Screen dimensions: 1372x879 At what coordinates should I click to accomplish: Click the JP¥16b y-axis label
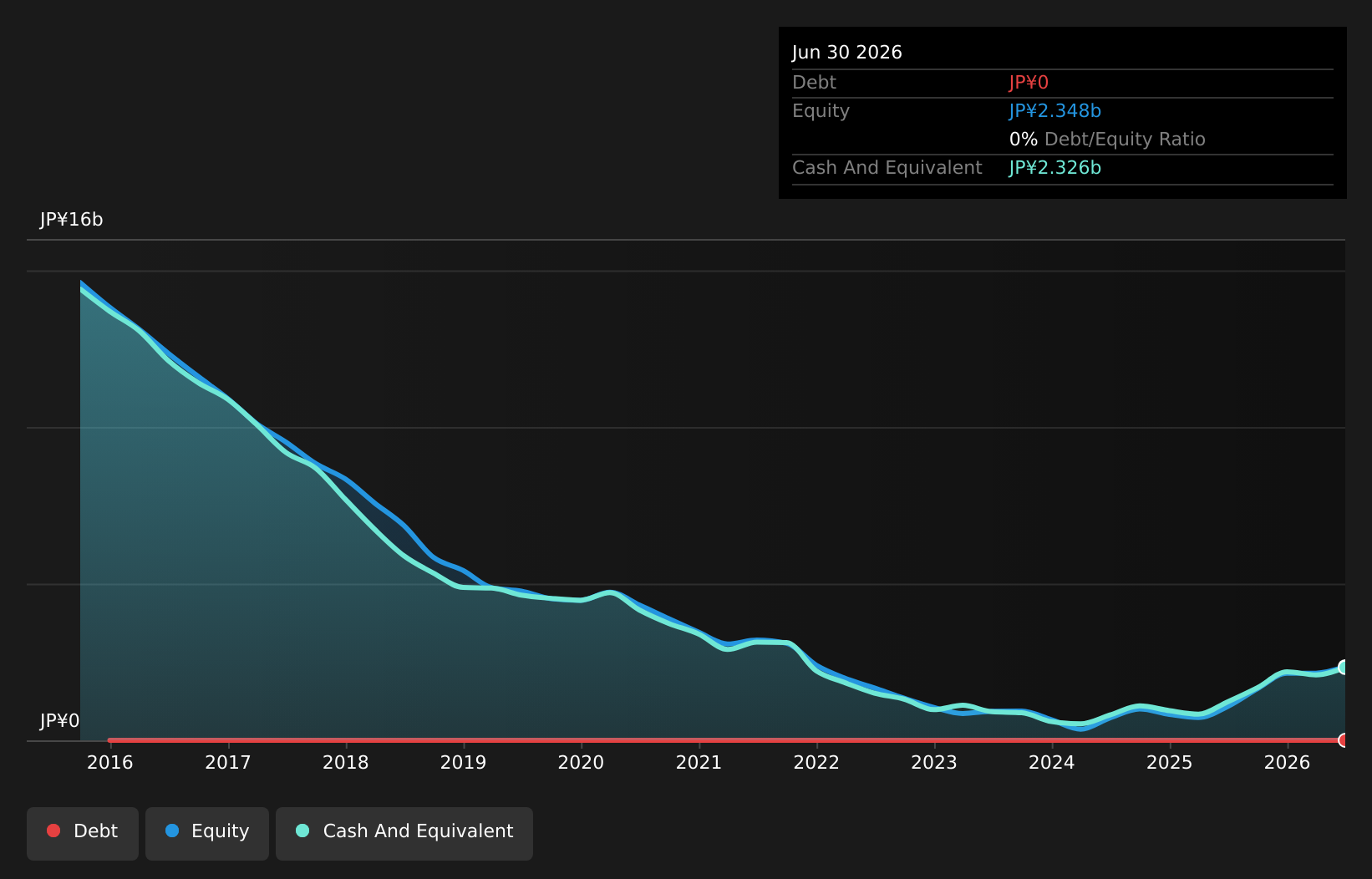(x=72, y=220)
